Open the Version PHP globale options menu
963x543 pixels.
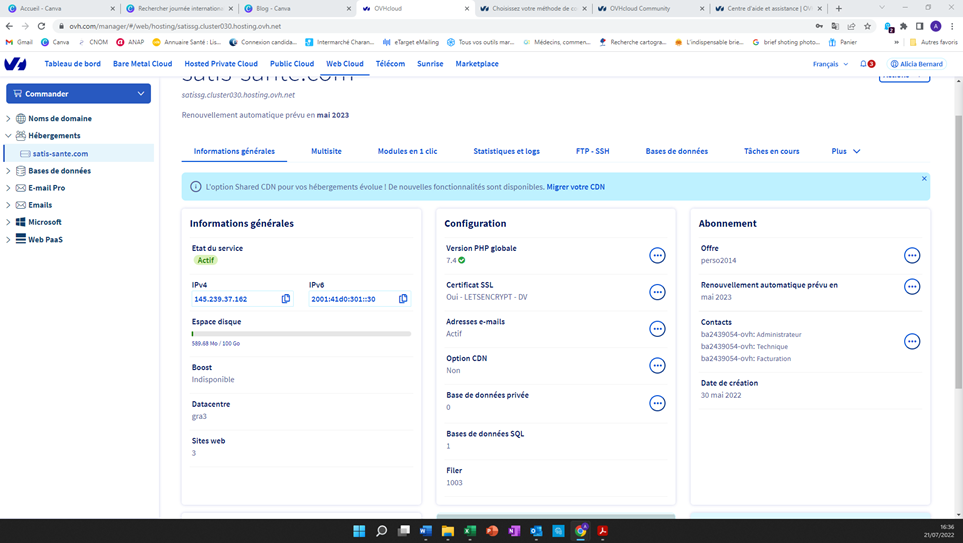tap(657, 256)
